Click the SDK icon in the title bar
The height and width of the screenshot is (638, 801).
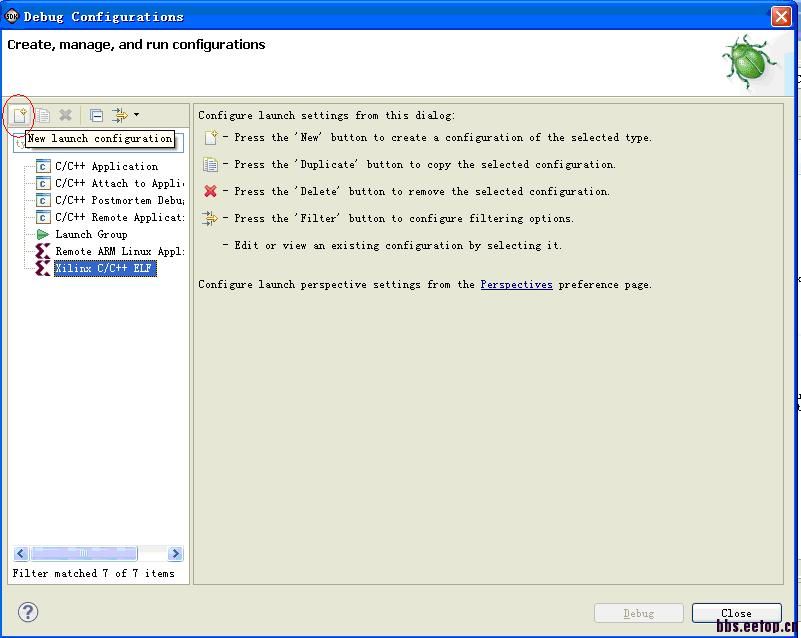click(12, 16)
